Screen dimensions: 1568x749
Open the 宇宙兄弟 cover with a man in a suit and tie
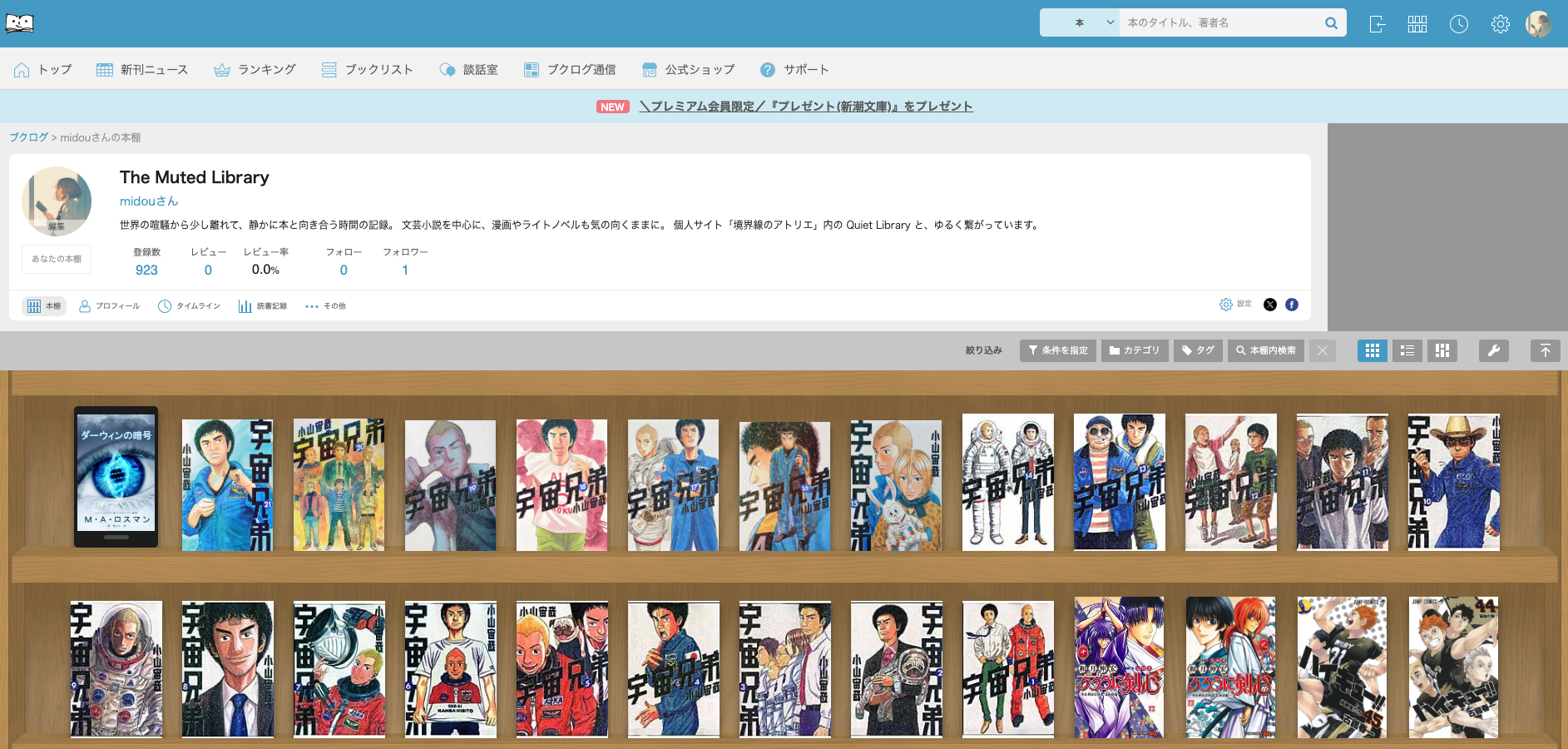click(228, 669)
